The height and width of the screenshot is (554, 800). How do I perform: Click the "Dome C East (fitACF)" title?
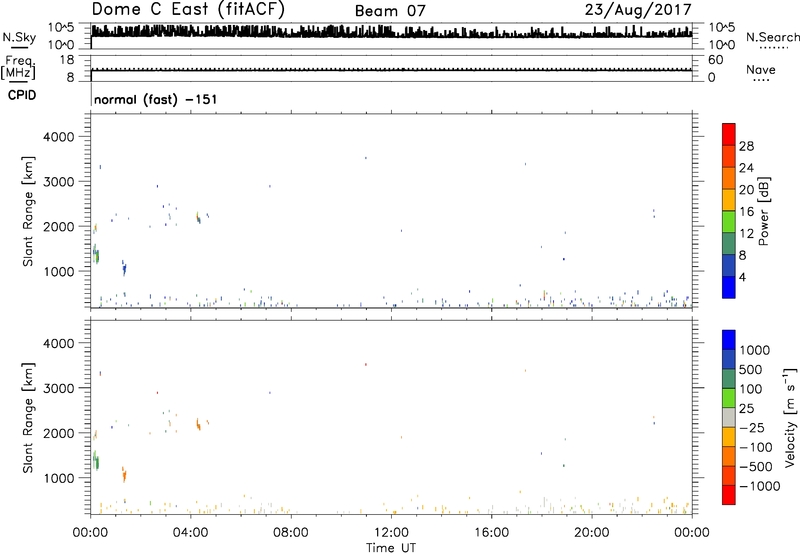pos(188,10)
